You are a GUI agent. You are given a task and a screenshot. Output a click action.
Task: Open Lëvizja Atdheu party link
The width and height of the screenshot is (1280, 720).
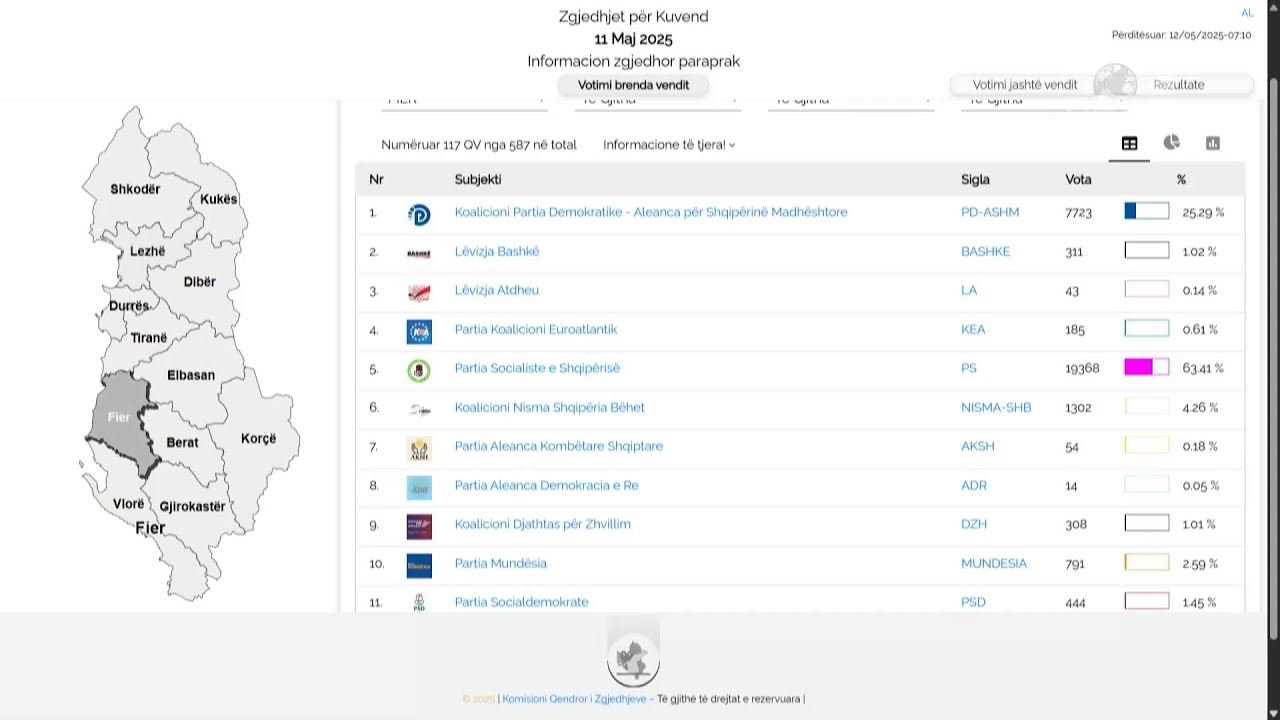click(x=497, y=290)
